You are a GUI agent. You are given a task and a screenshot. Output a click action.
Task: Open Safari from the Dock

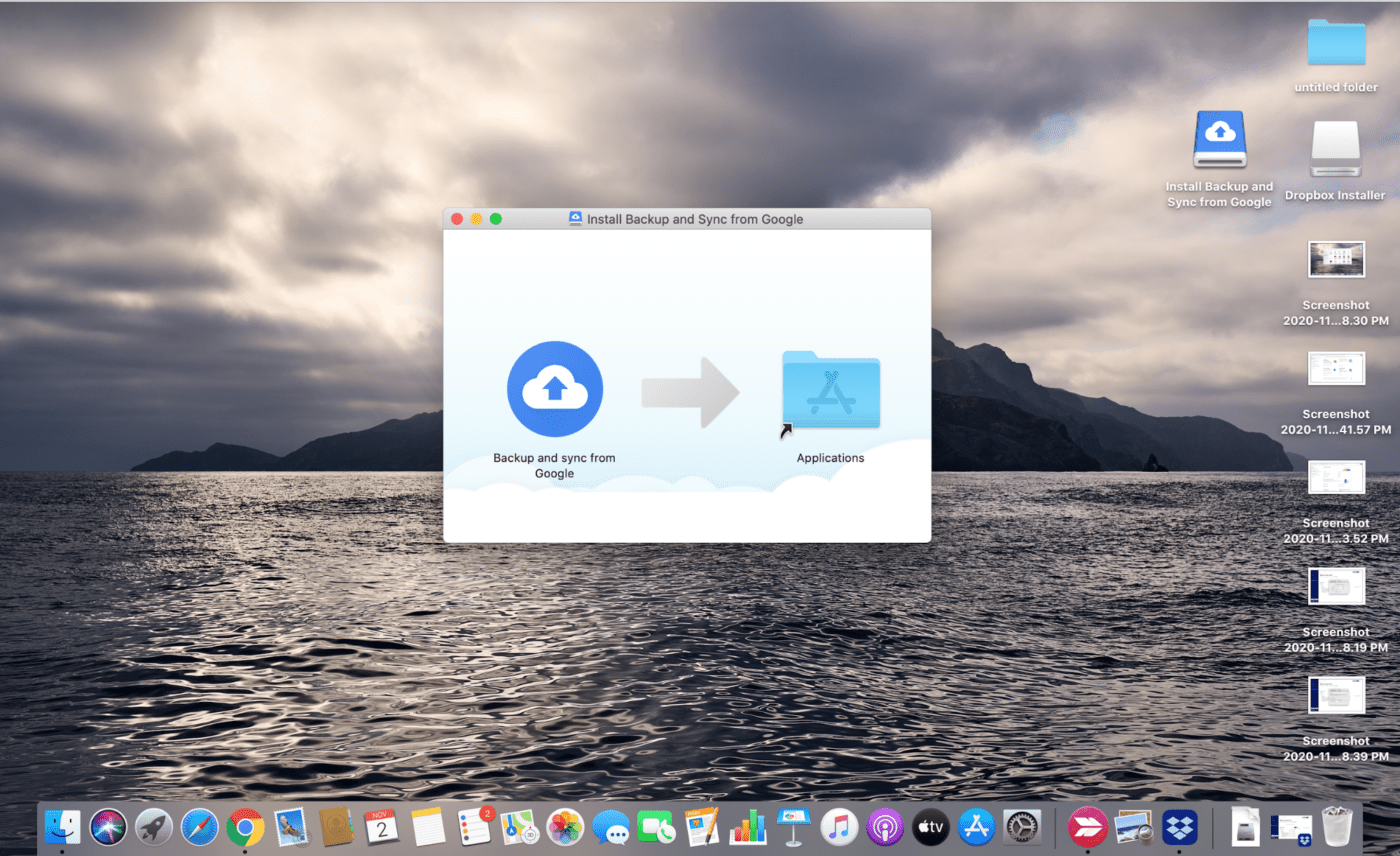pos(199,827)
